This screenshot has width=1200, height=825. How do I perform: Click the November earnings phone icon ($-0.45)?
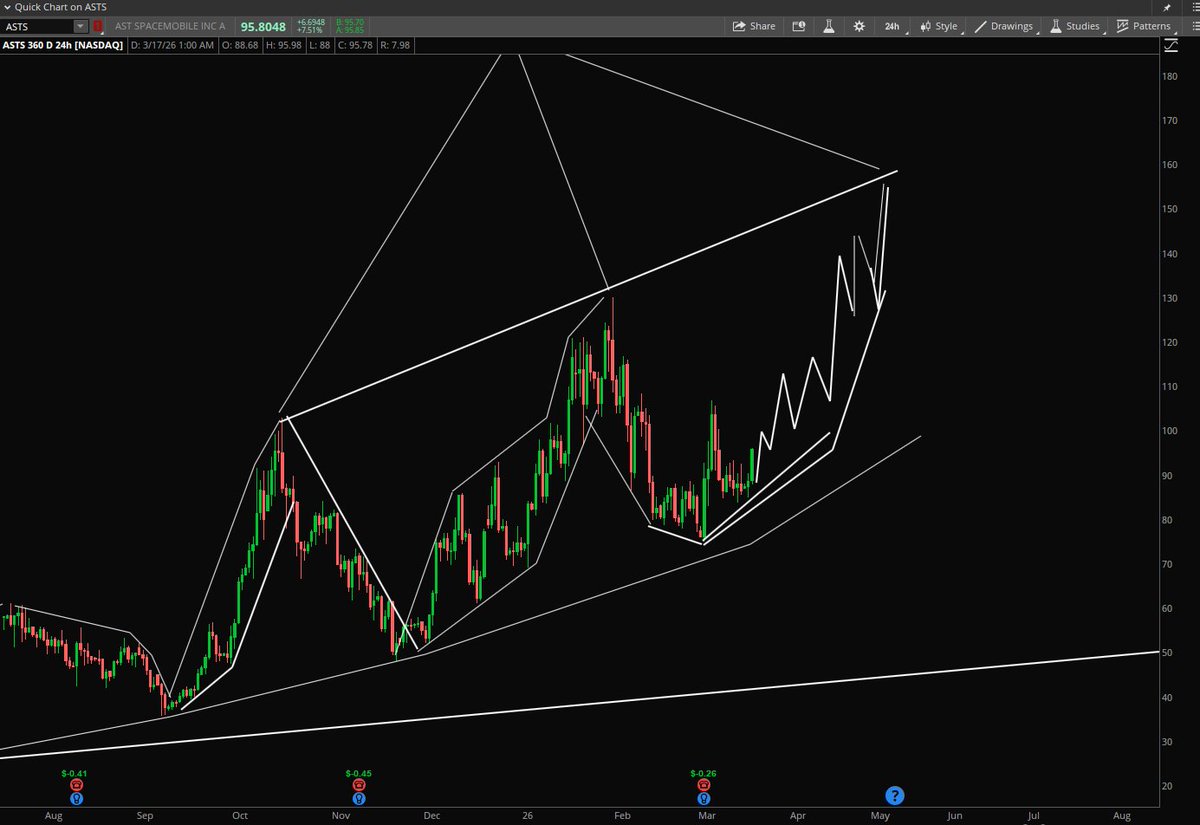click(x=358, y=786)
